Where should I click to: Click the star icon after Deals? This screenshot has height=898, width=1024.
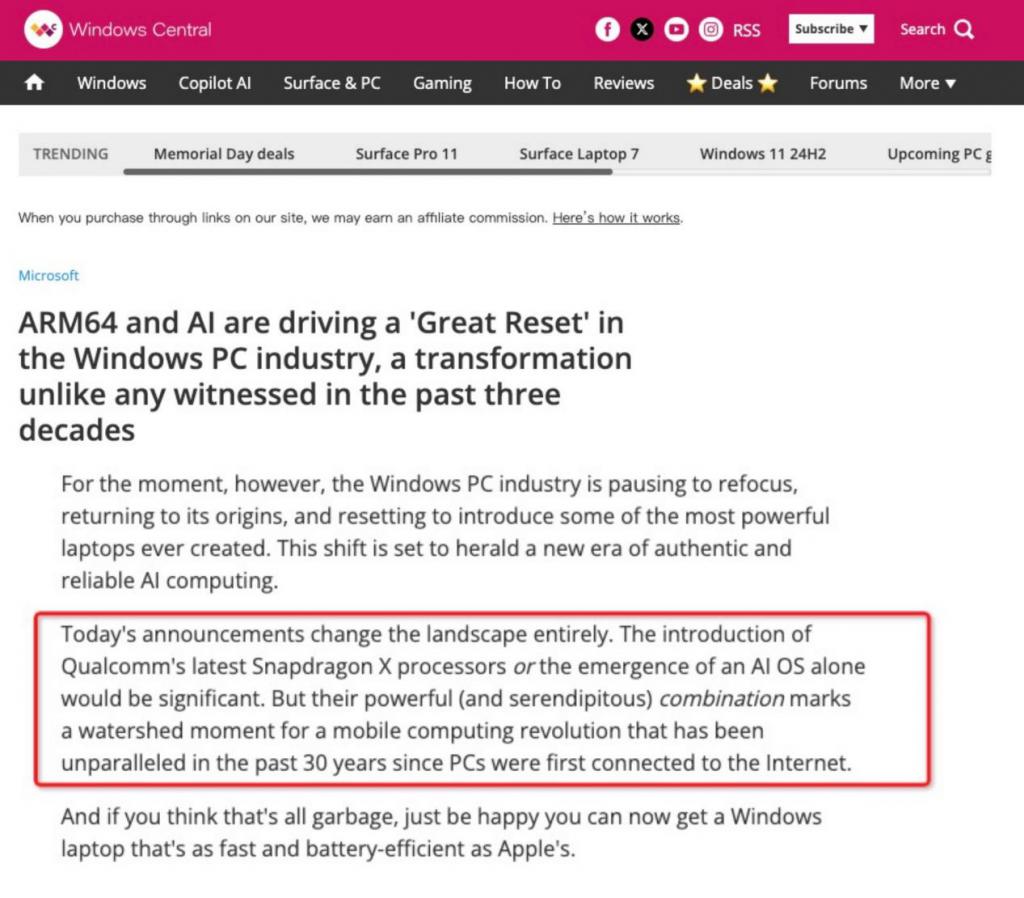767,83
